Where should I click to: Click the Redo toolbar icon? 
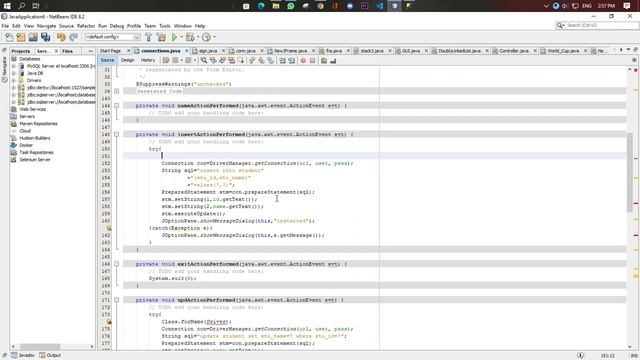coord(73,37)
